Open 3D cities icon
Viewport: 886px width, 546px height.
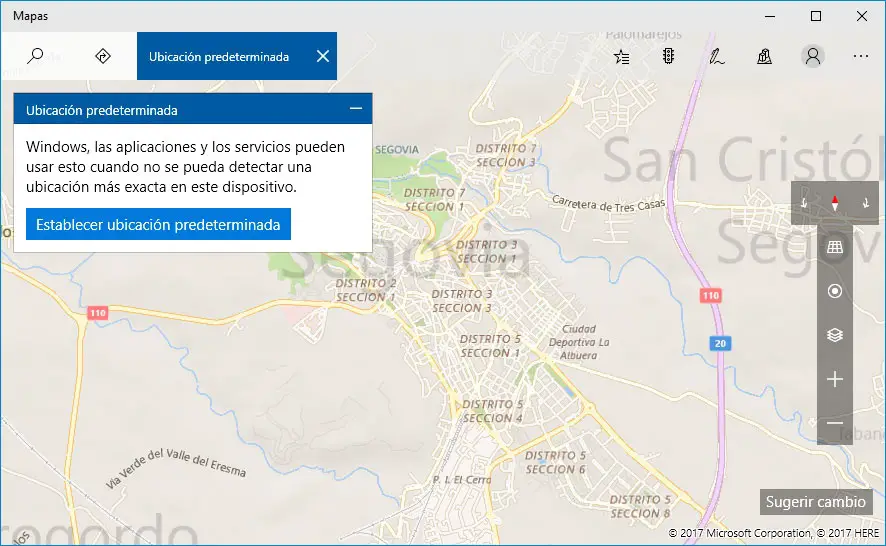click(765, 56)
